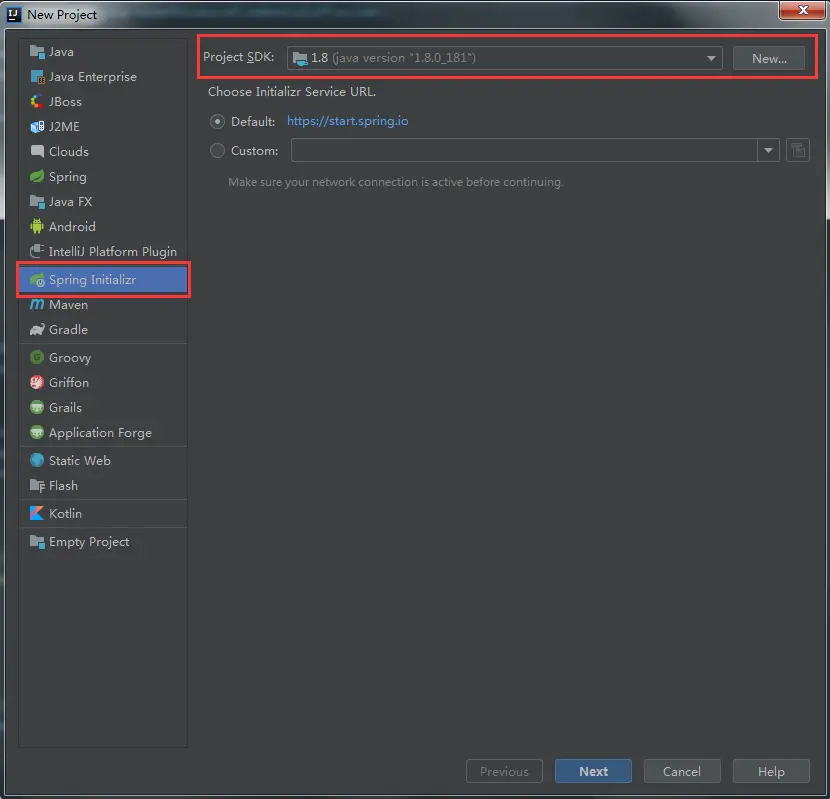The width and height of the screenshot is (830, 799).
Task: Choose Java in the project type list
Action: coord(103,52)
